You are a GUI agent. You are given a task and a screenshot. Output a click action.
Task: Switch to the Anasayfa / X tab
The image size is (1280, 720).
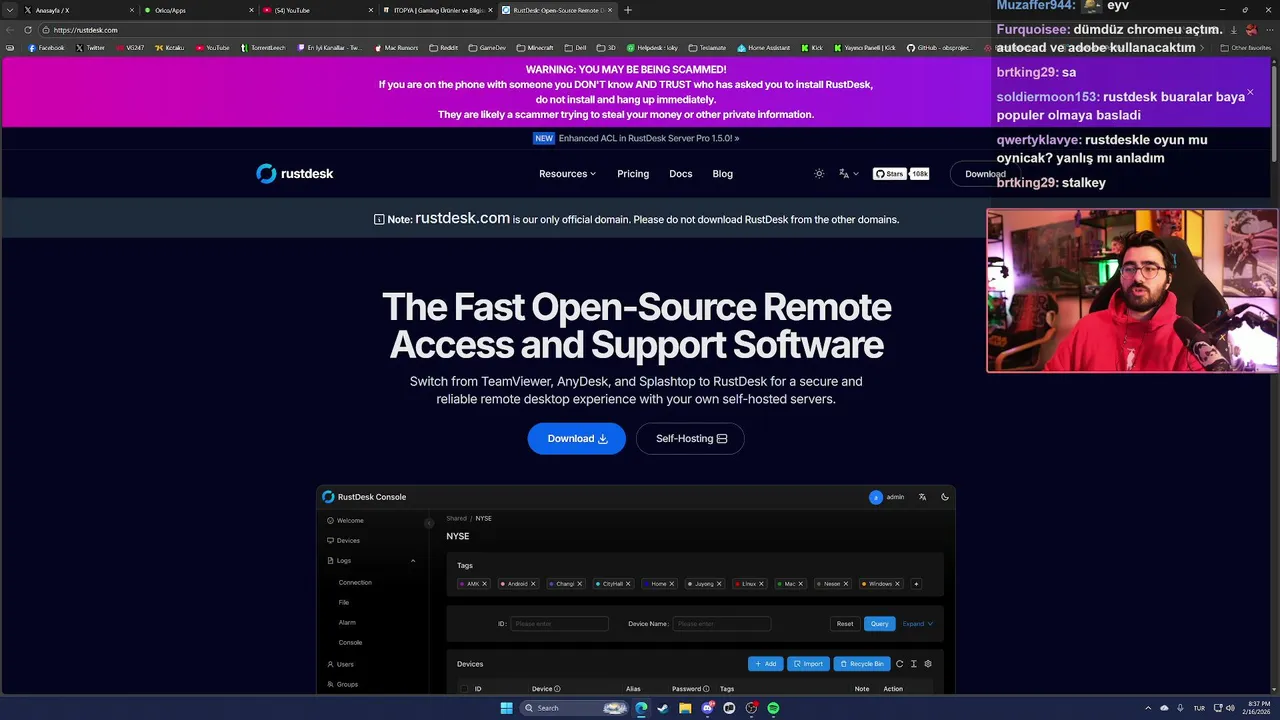click(x=78, y=10)
